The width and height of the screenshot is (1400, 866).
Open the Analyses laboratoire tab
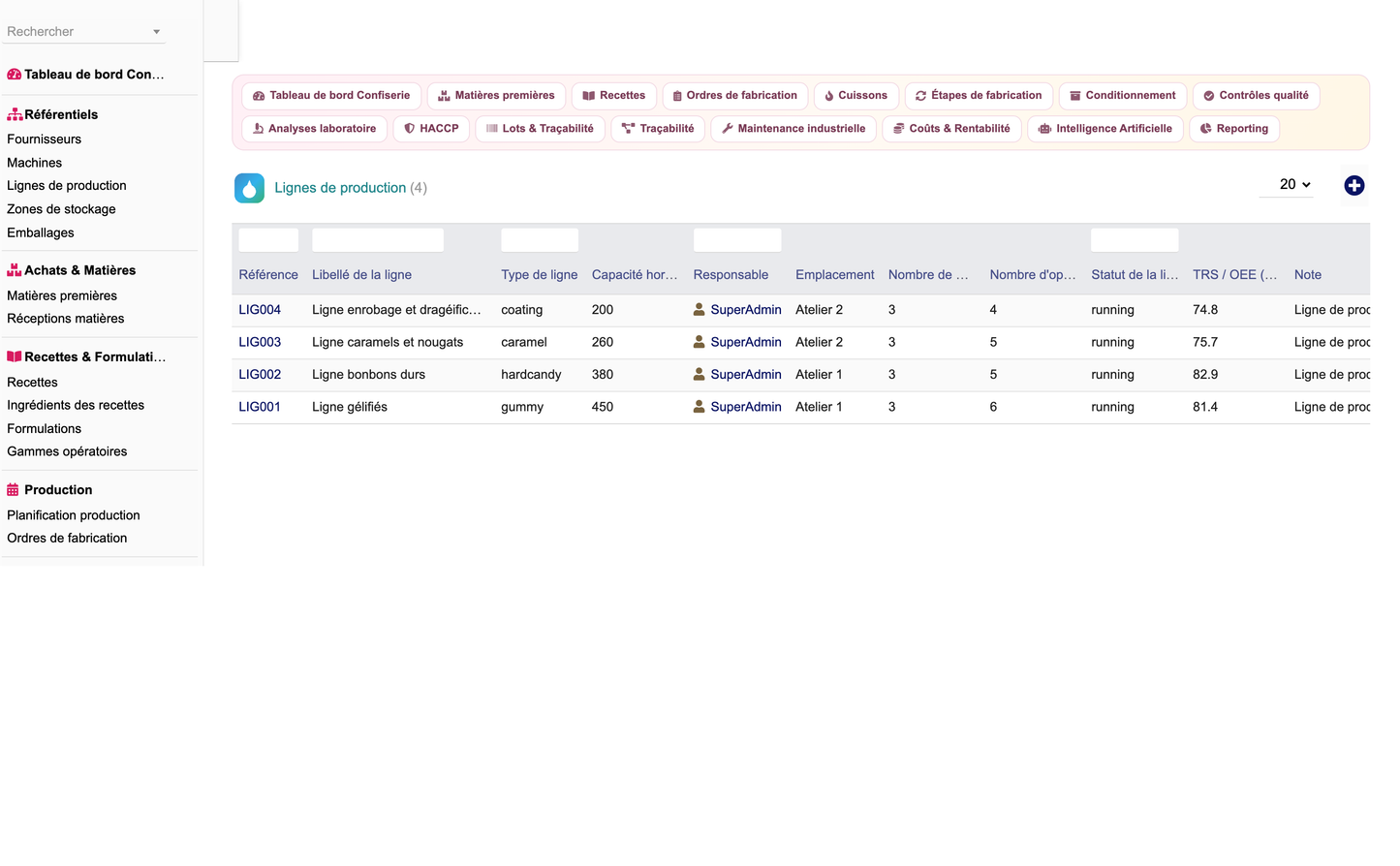pos(314,129)
